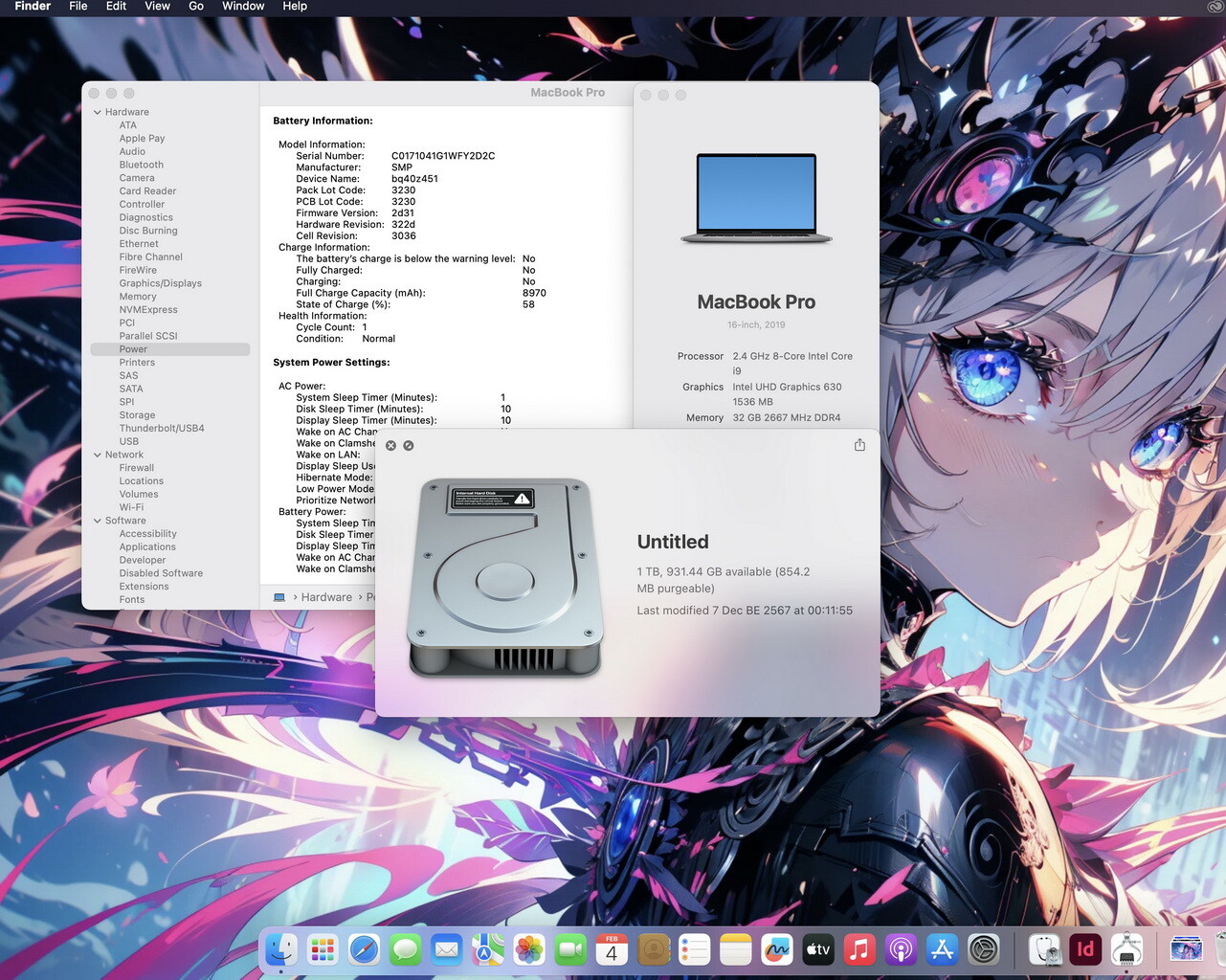Open Finder from the Dock
The image size is (1226, 980).
280,949
